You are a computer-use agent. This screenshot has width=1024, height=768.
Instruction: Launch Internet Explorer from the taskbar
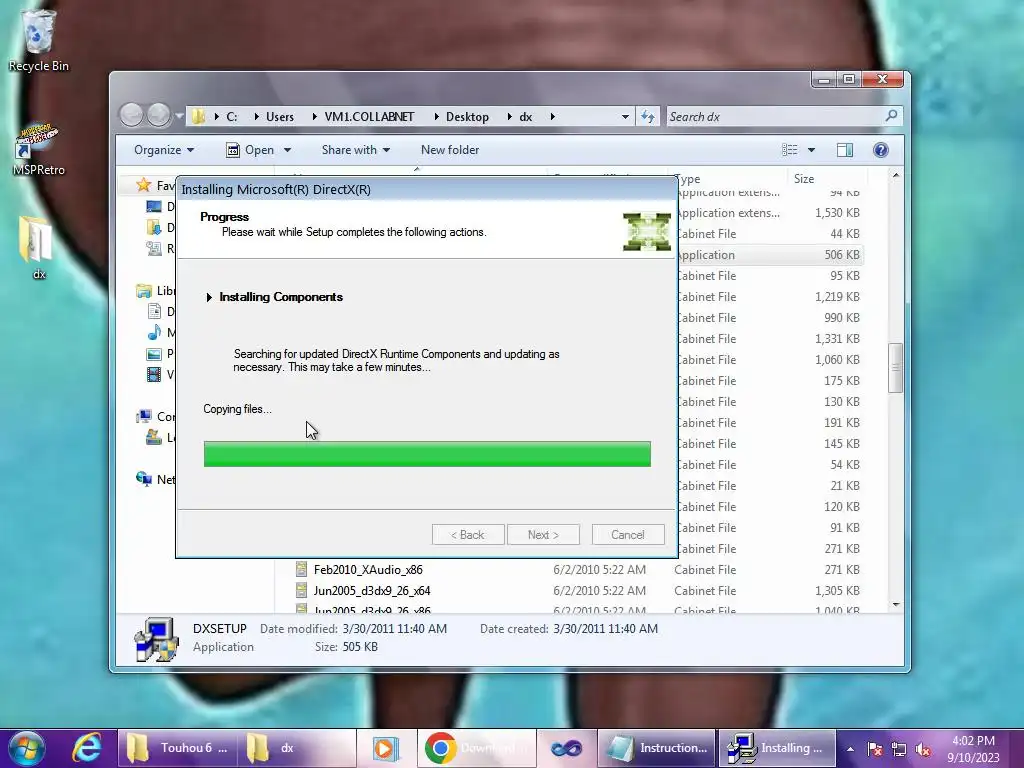pyautogui.click(x=86, y=748)
